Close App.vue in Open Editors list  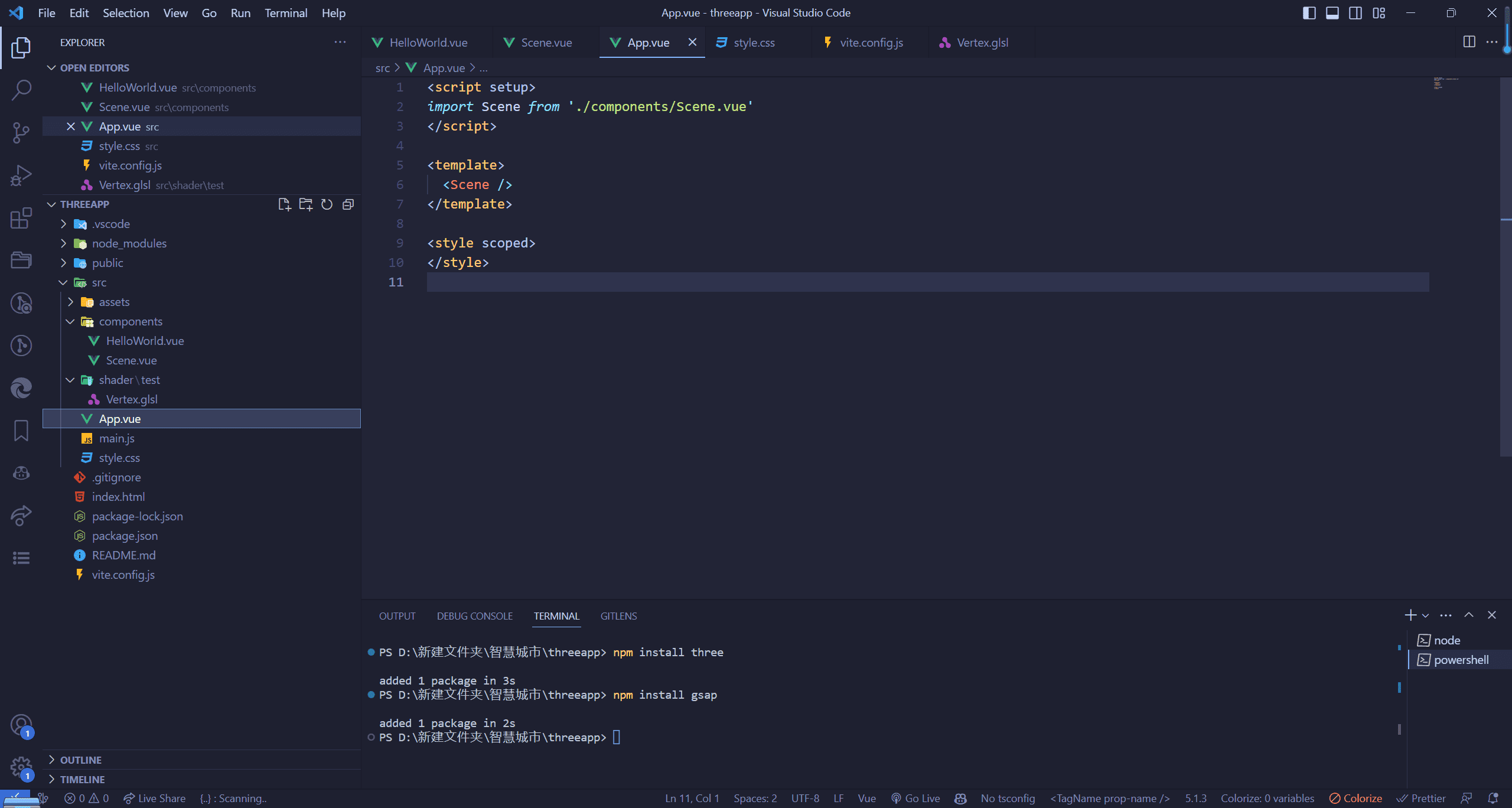(70, 126)
